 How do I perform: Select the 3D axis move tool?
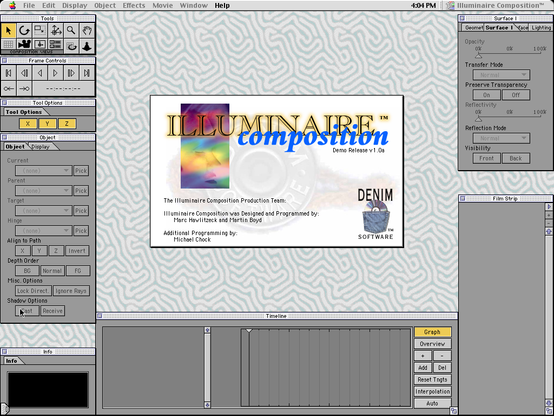55,31
